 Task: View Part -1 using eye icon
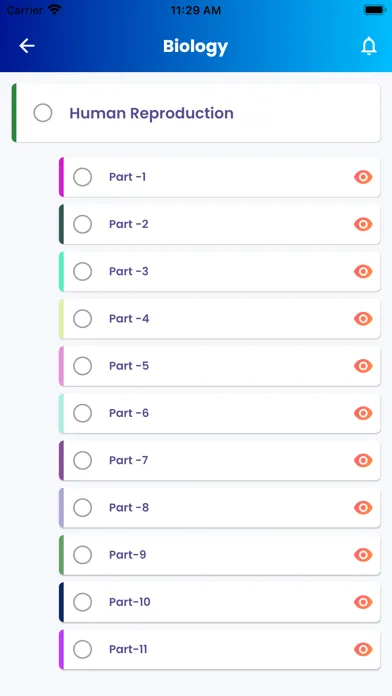click(363, 177)
